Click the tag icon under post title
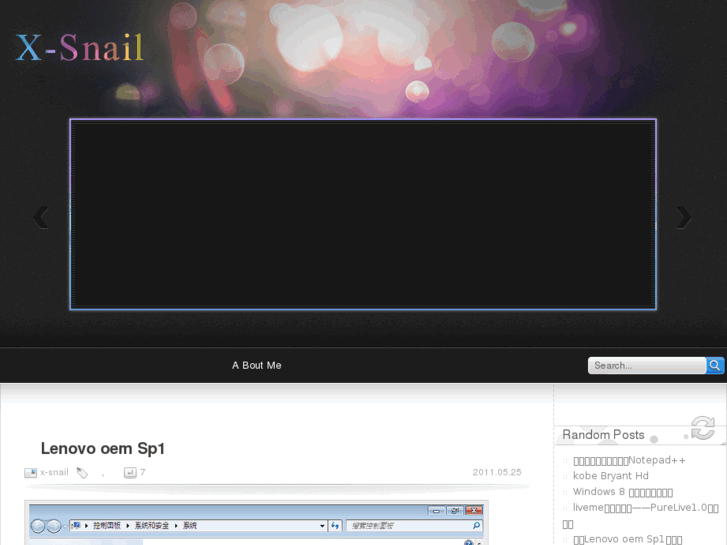The height and width of the screenshot is (545, 727). 82,473
